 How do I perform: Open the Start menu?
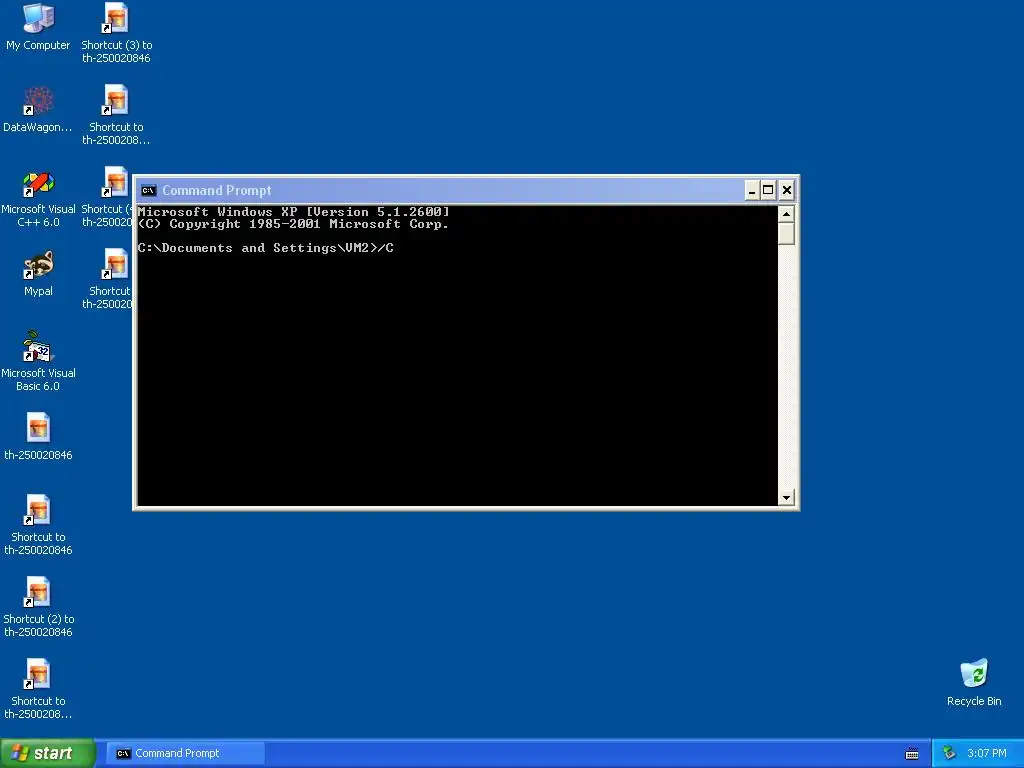pos(48,753)
